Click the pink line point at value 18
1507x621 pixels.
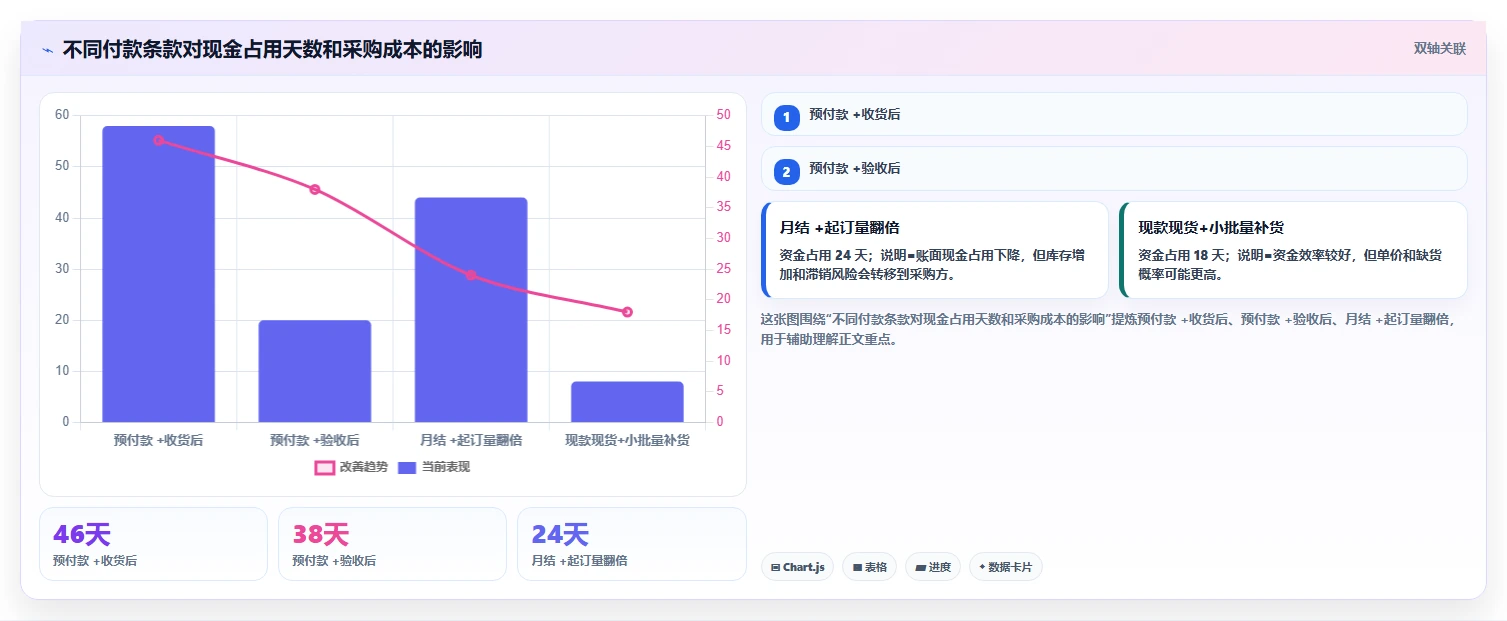click(x=627, y=312)
